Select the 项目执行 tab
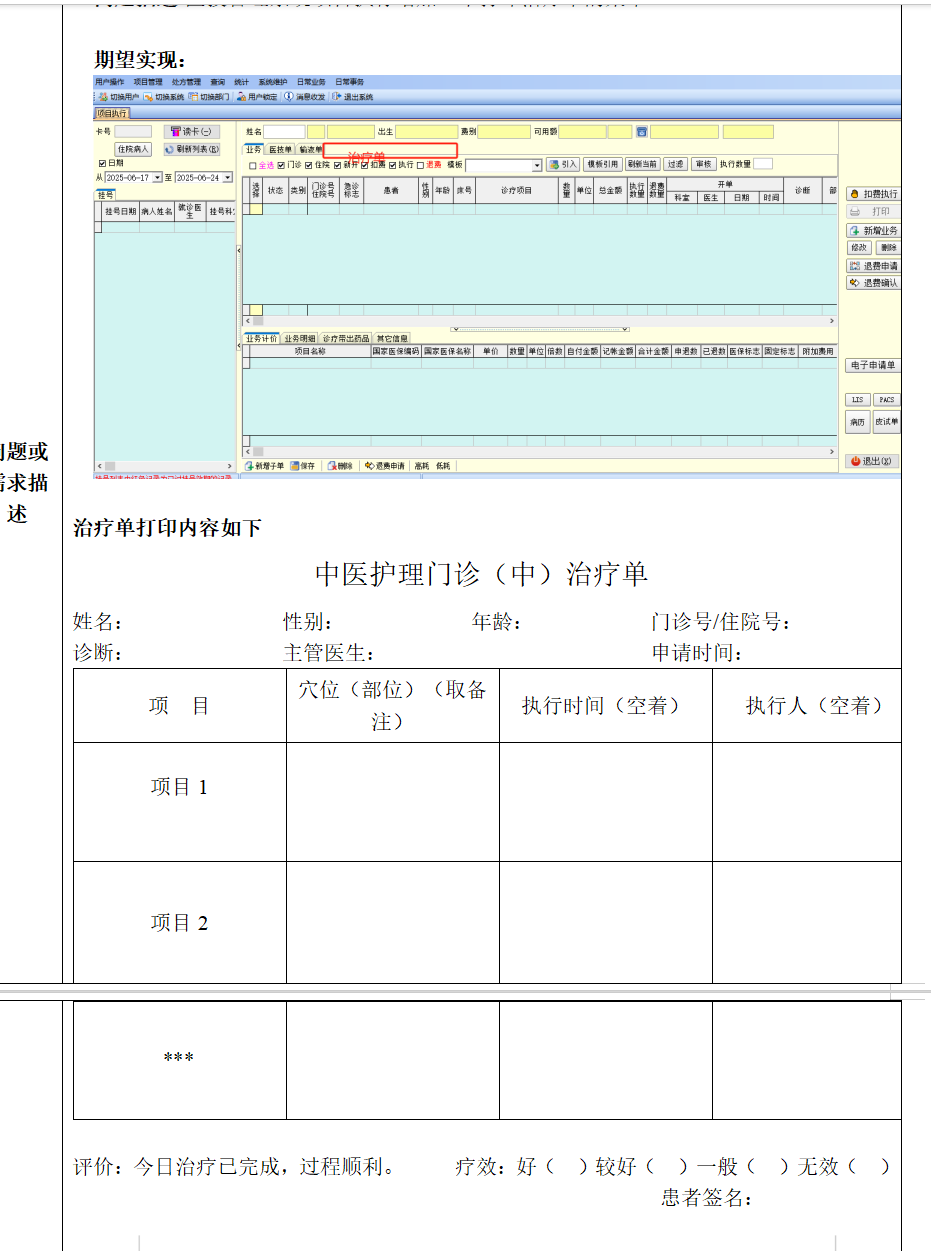This screenshot has height=1251, width=931. click(112, 113)
